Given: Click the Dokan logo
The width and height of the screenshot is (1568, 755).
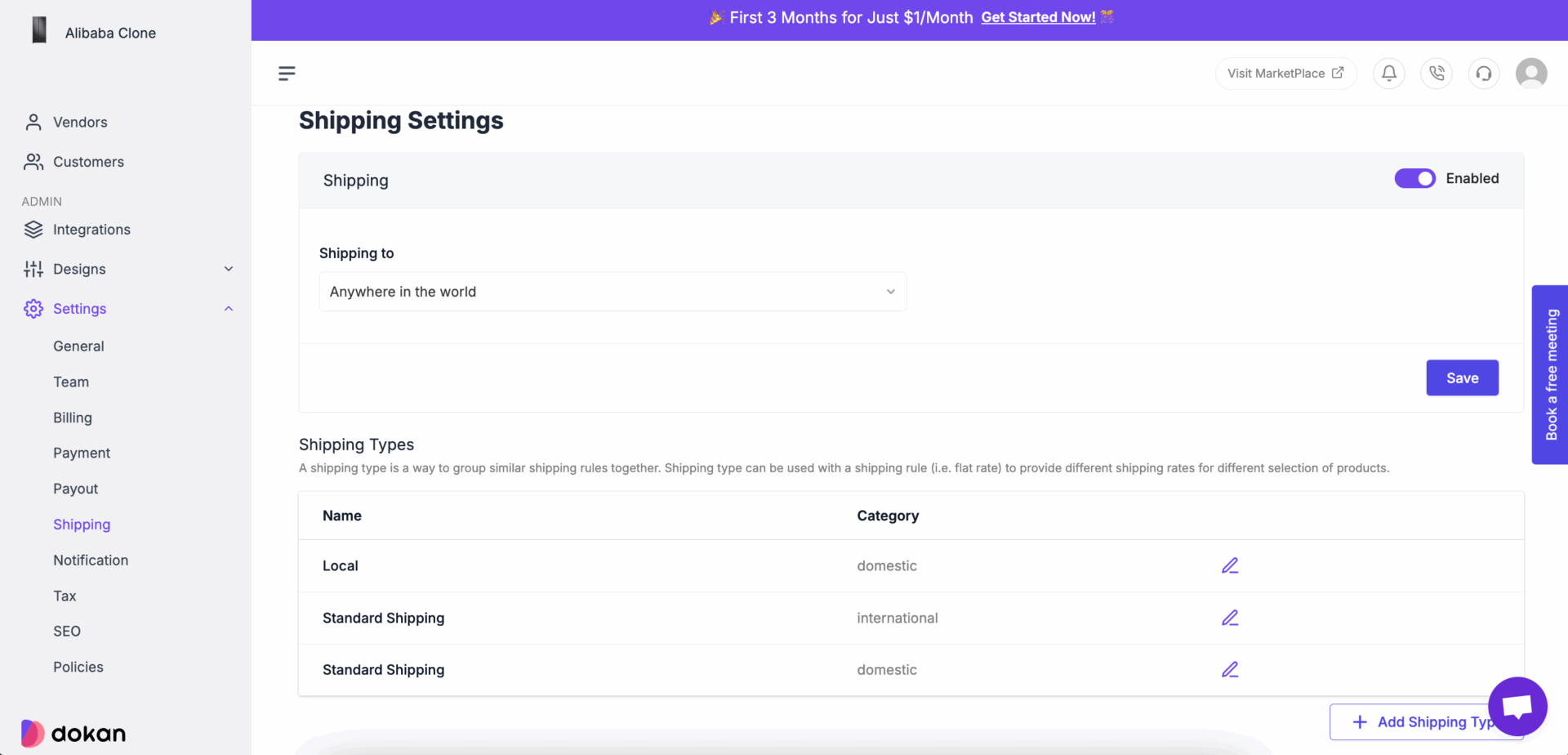Looking at the screenshot, I should (x=73, y=733).
